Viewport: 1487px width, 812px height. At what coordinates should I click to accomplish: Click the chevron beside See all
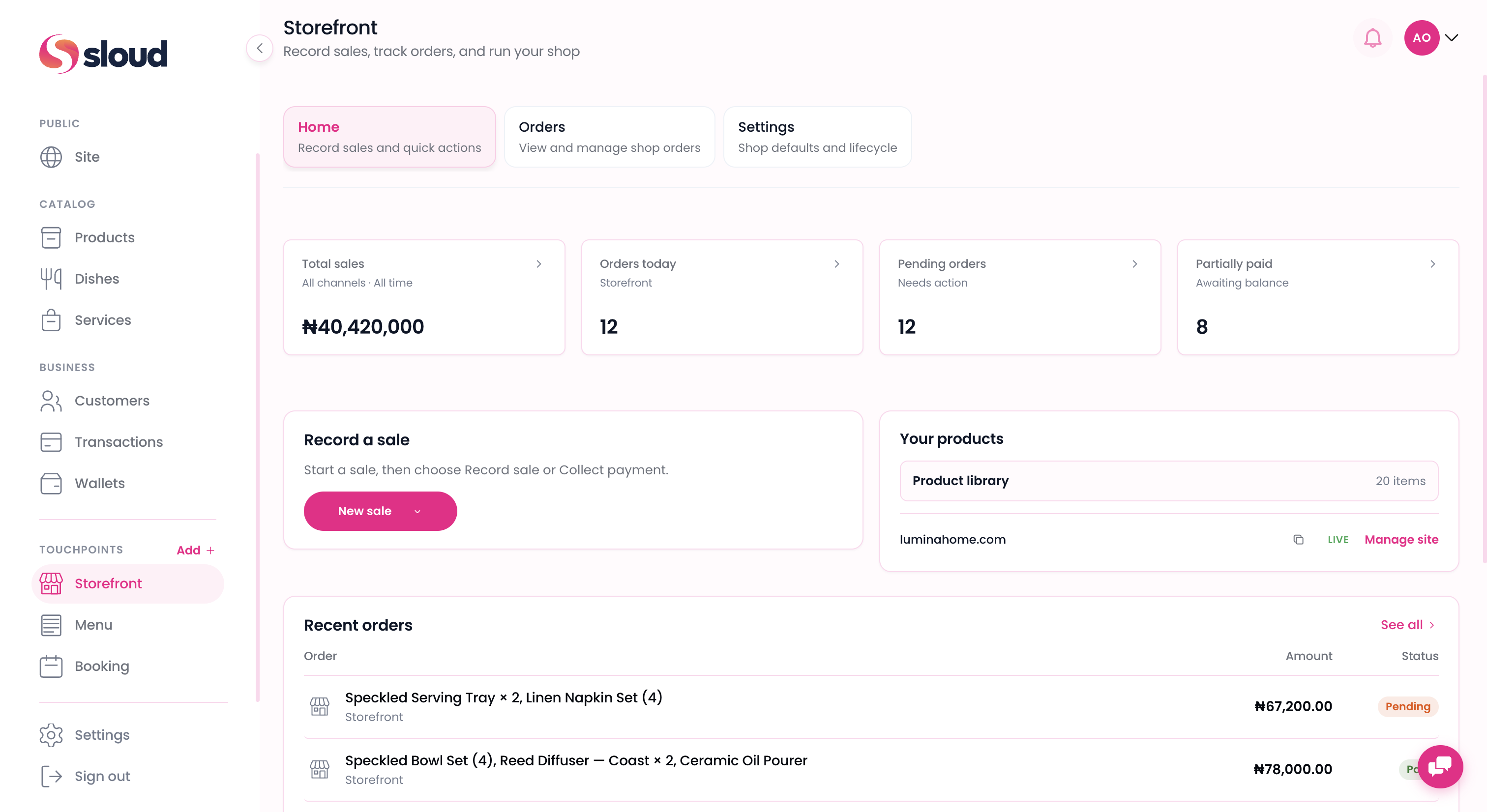click(1431, 625)
